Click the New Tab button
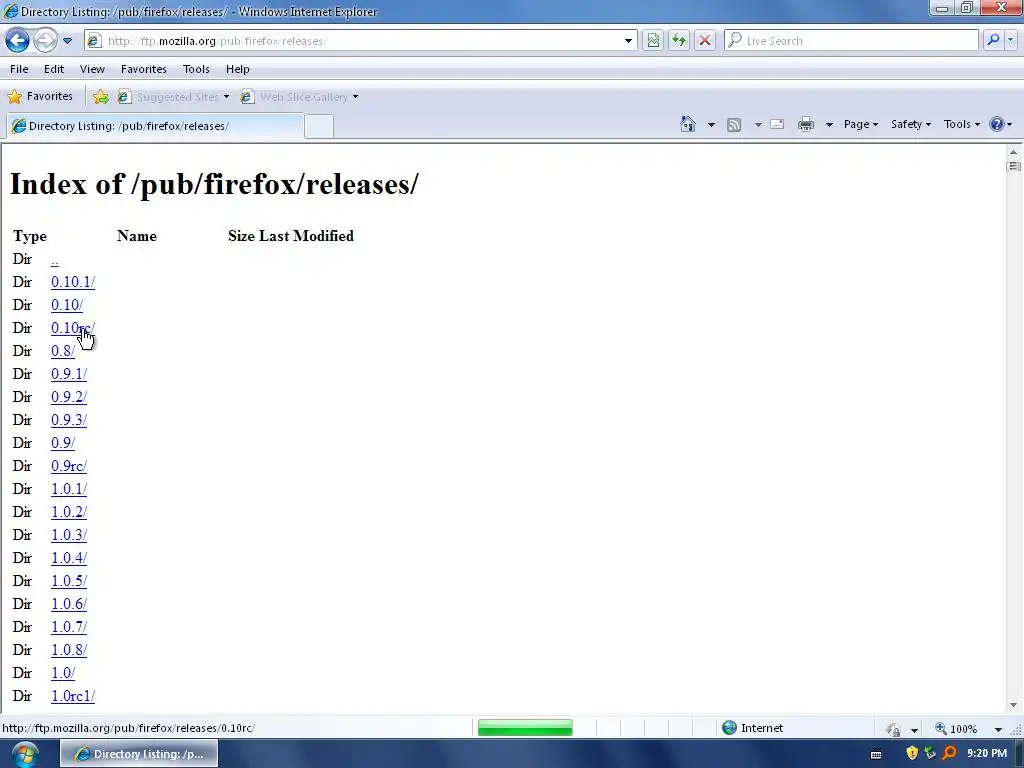This screenshot has height=768, width=1024. [x=319, y=126]
